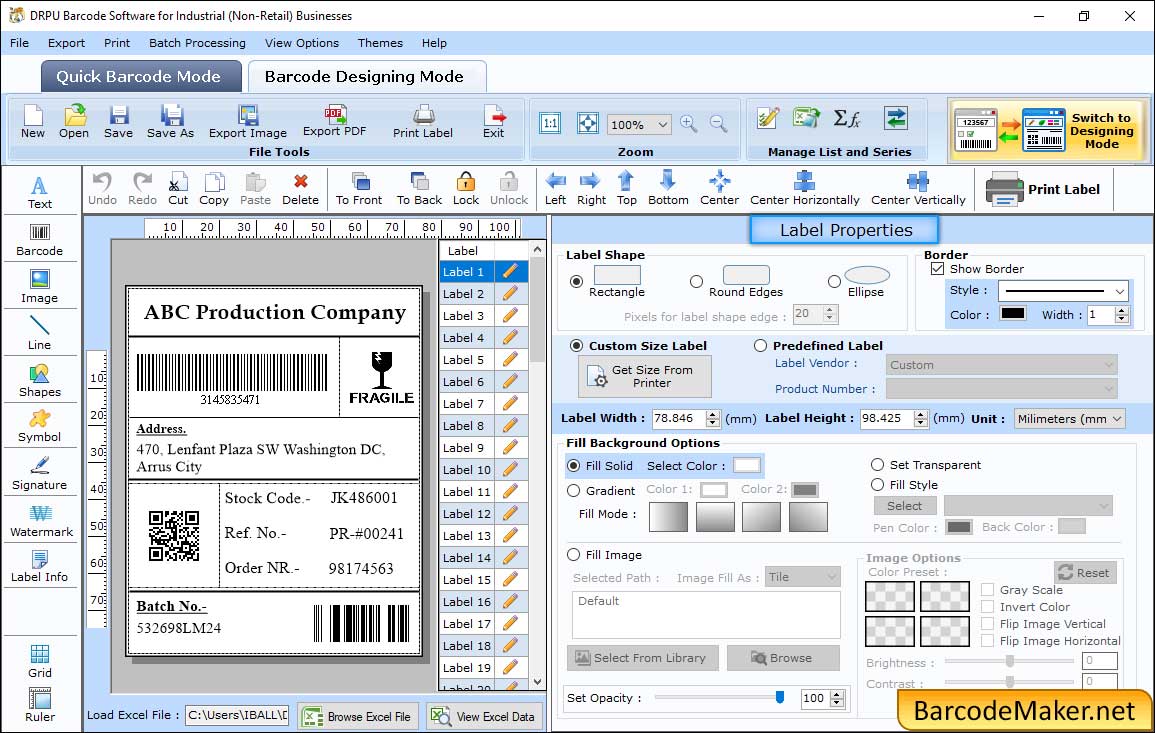Open the Themes menu
This screenshot has width=1155, height=733.
pyautogui.click(x=380, y=43)
